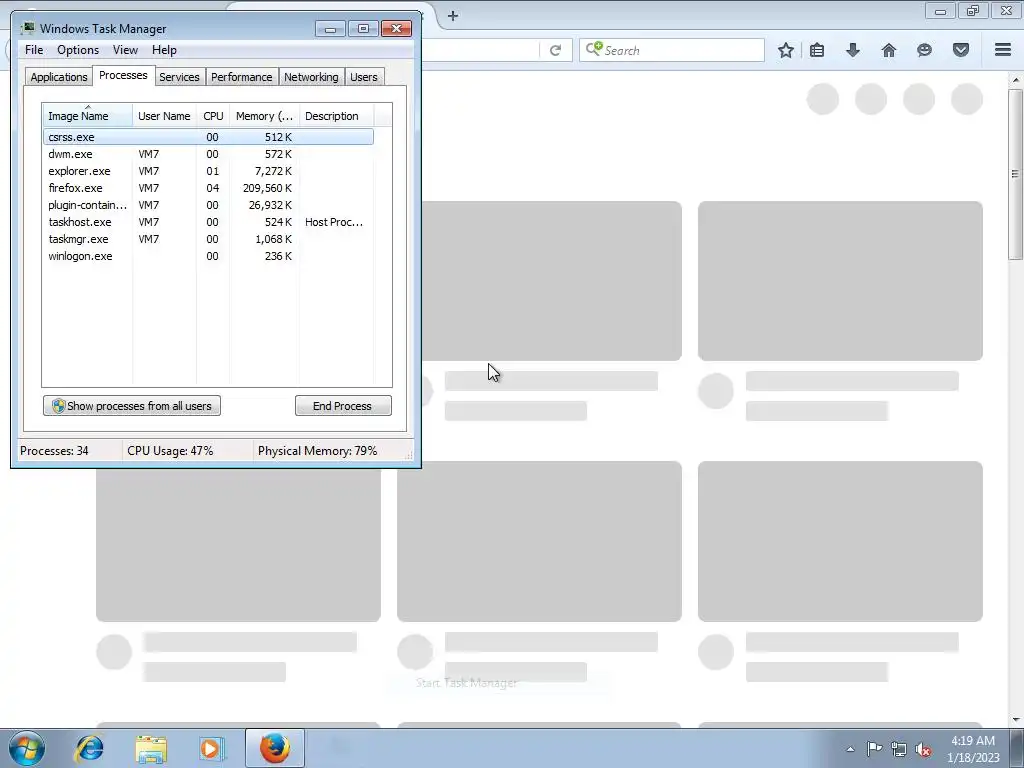Screen dimensions: 1024x768
Task: Select the plugin-contain... process row
Action: 208,205
